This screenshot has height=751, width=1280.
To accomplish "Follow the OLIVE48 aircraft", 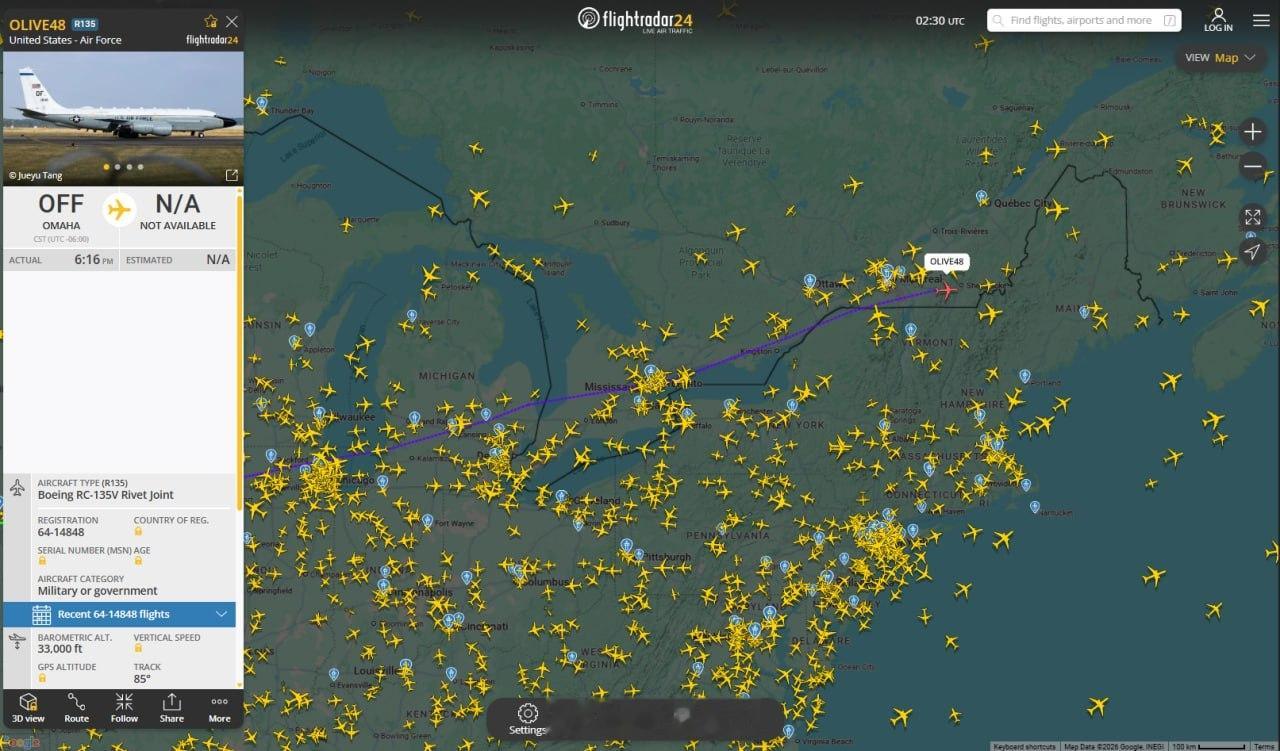I will tap(124, 707).
